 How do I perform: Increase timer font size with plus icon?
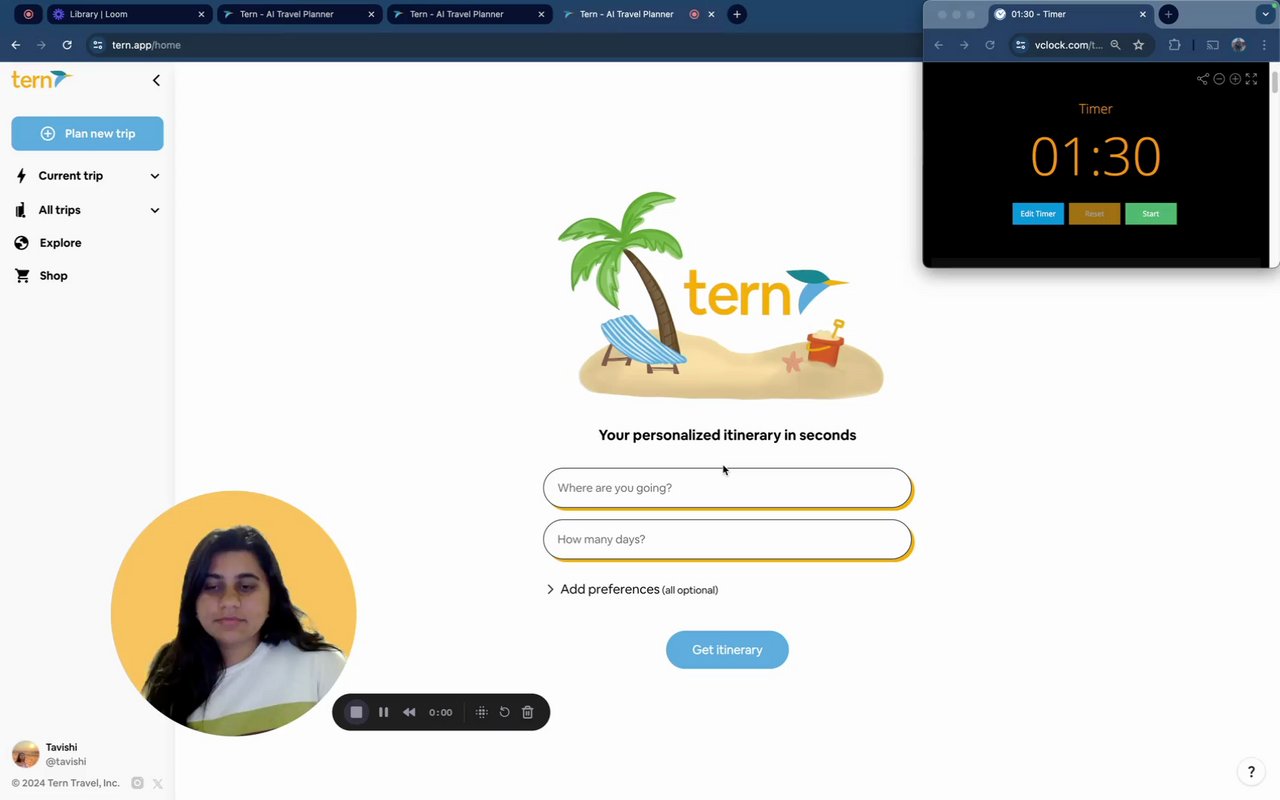[x=1235, y=79]
